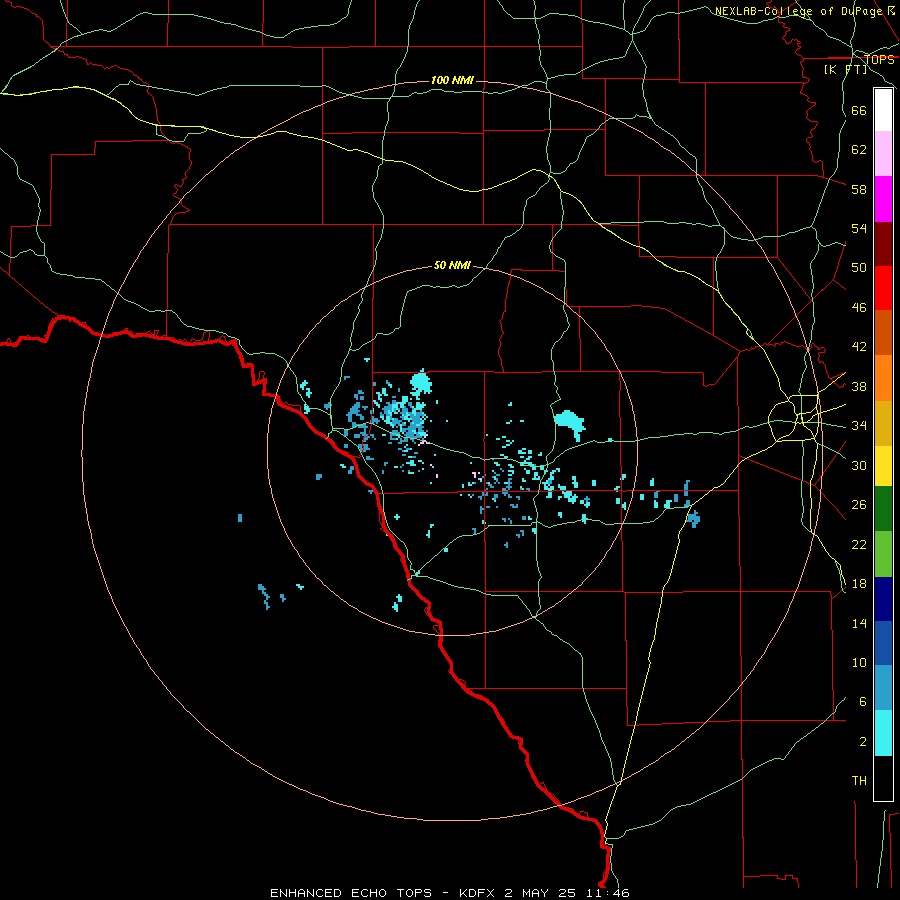Click the legend value '38'
This screenshot has width=900, height=900.
[x=859, y=386]
